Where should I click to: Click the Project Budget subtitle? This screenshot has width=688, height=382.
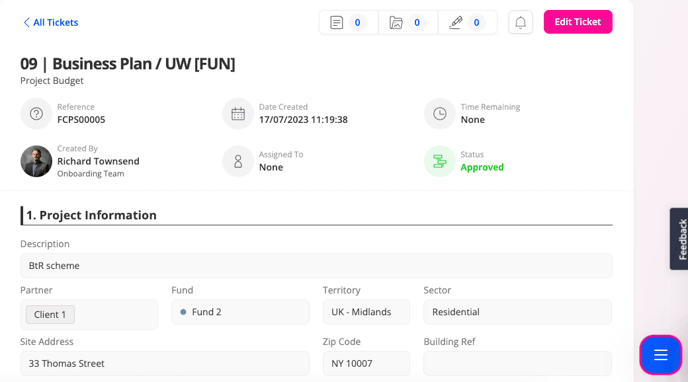click(x=52, y=81)
